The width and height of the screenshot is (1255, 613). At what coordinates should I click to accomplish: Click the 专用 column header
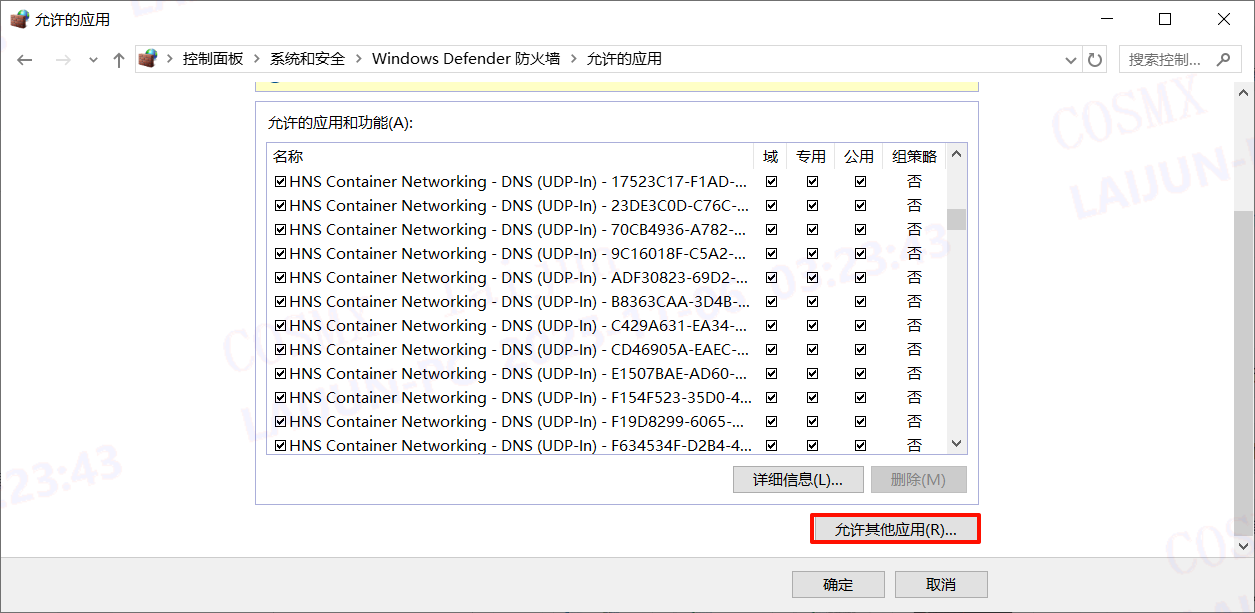click(811, 156)
